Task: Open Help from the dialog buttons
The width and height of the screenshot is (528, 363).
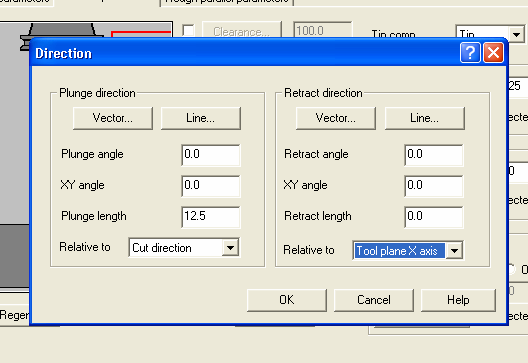Action: 458,300
